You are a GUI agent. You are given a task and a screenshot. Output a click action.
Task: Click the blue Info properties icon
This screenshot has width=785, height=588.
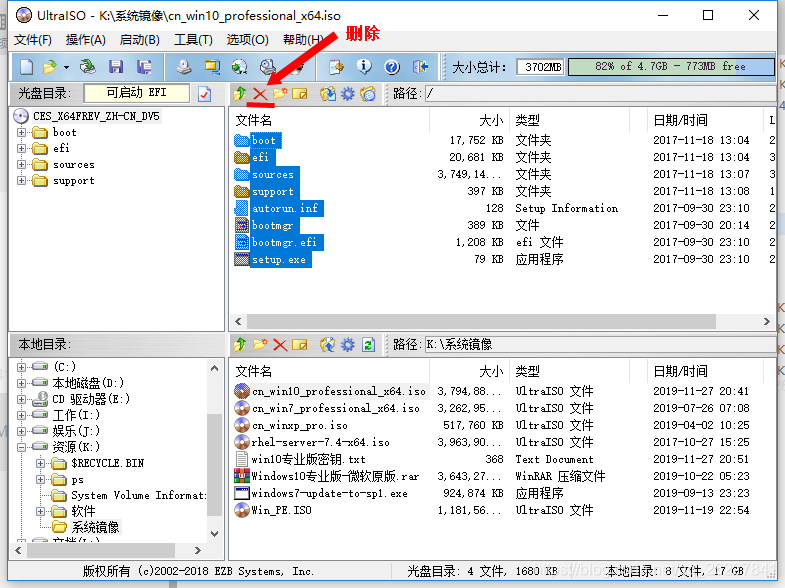click(x=364, y=67)
